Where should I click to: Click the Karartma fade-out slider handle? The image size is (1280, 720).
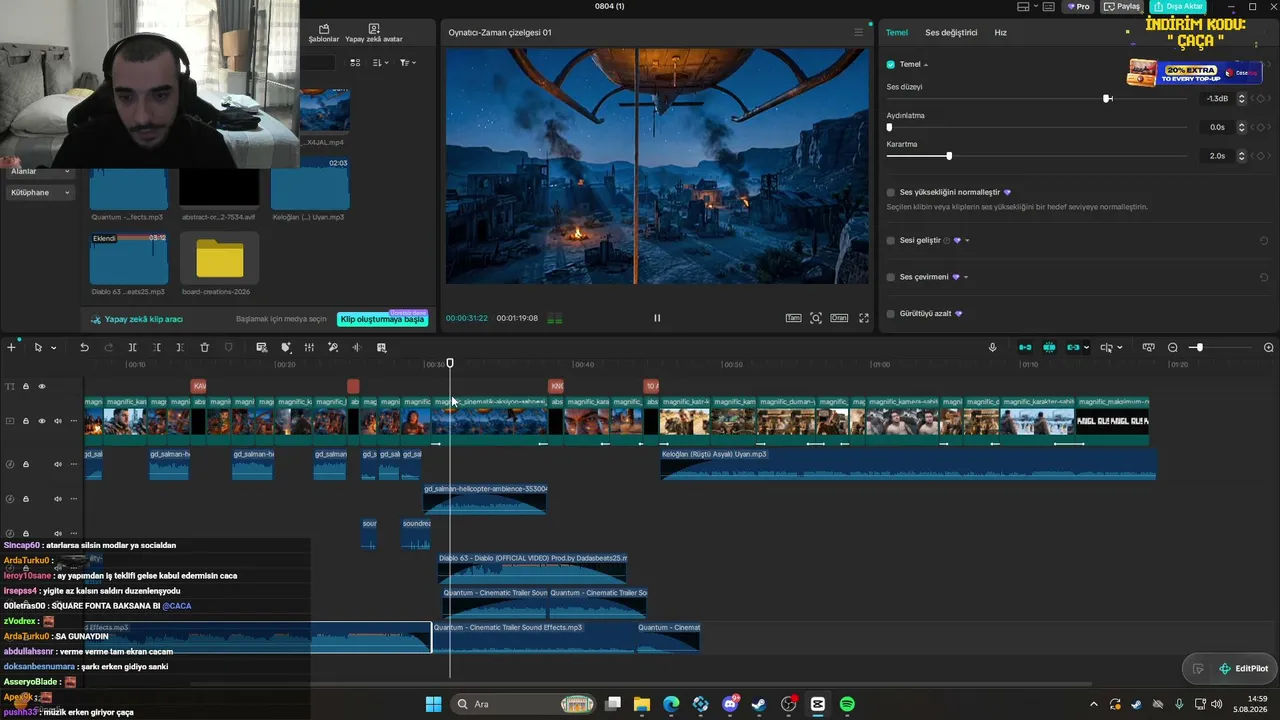pos(949,156)
